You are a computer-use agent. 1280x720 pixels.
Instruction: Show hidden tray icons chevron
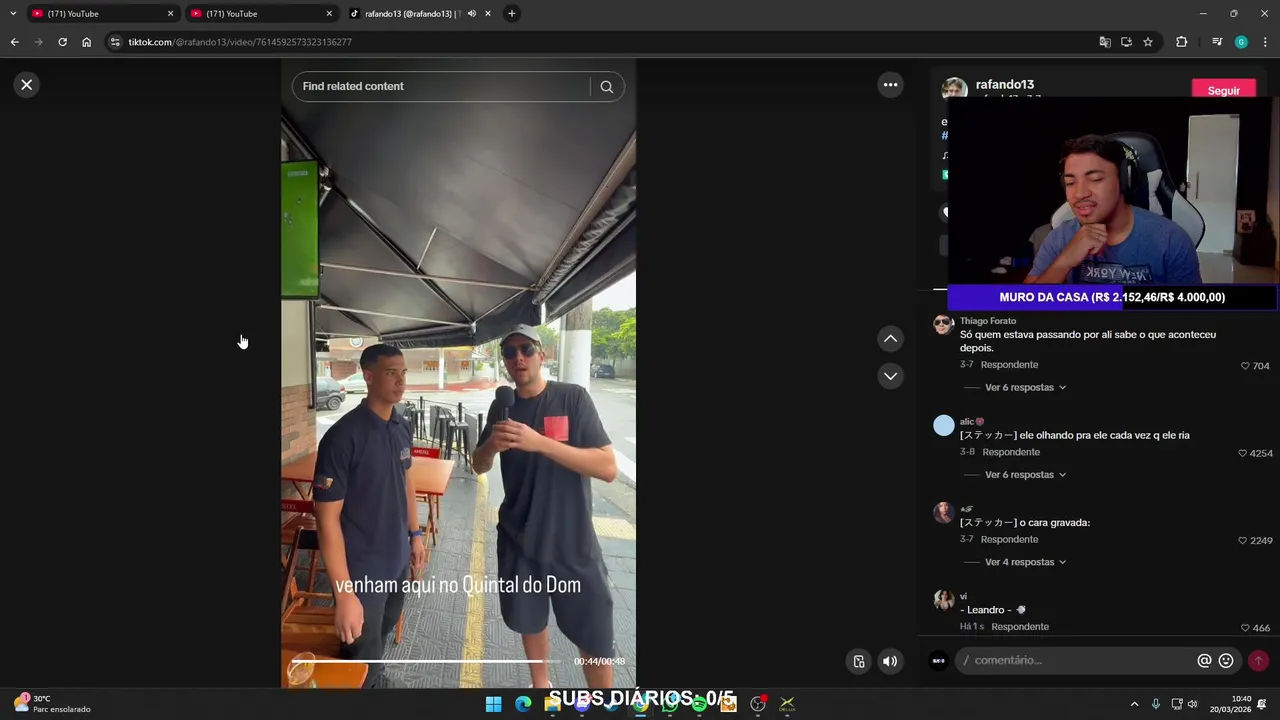pos(1134,704)
